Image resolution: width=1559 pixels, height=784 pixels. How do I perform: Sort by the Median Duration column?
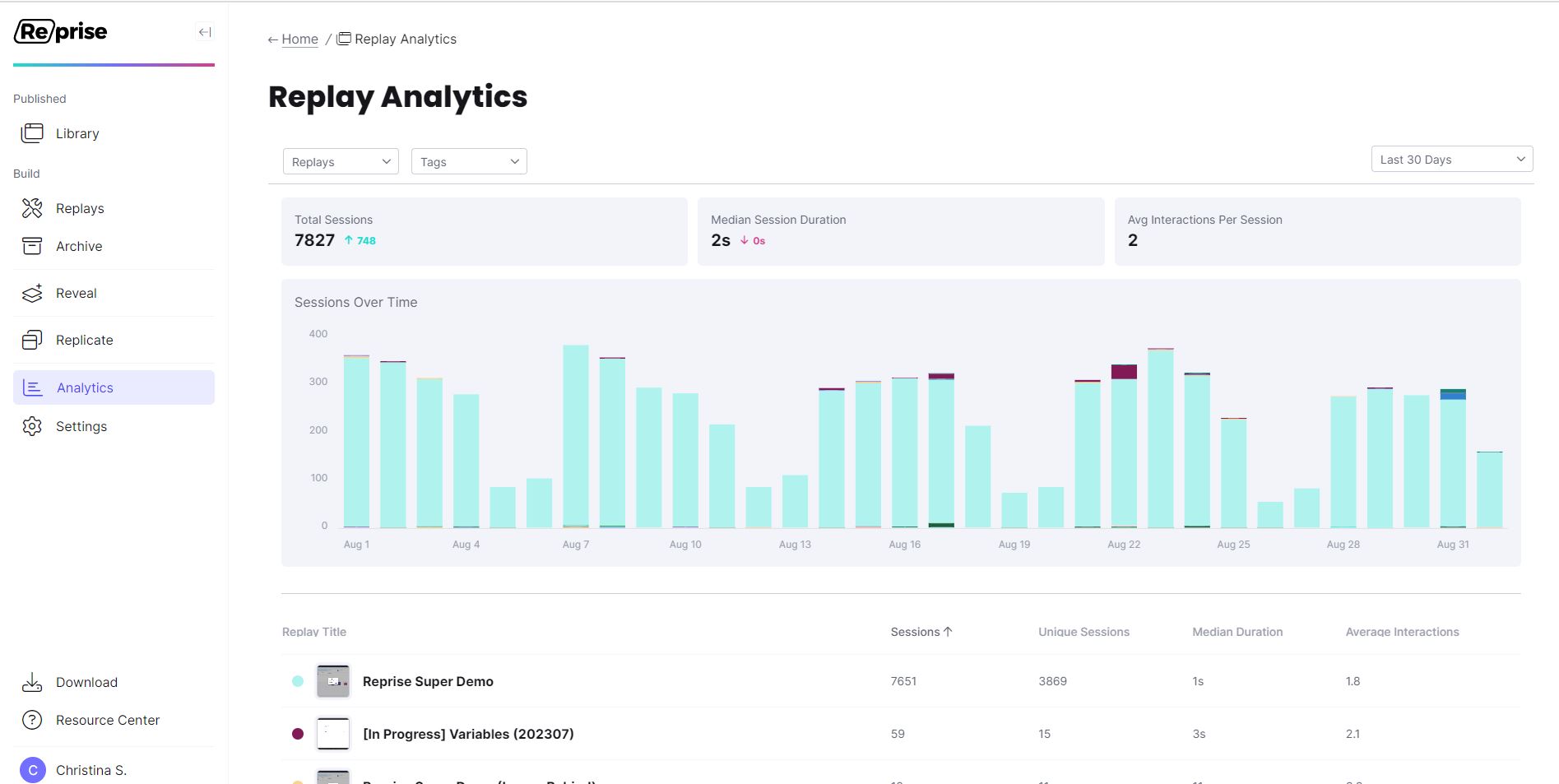(1237, 632)
